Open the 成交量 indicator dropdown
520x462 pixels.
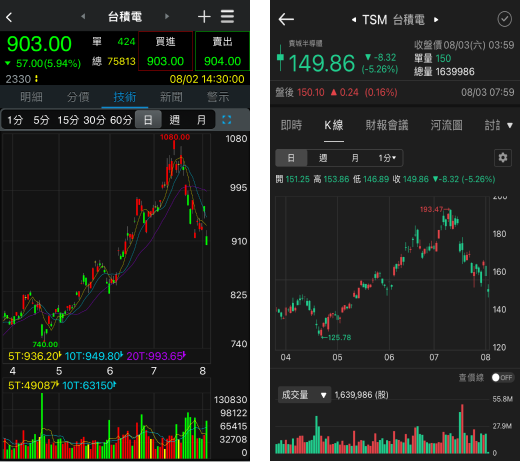pos(304,395)
